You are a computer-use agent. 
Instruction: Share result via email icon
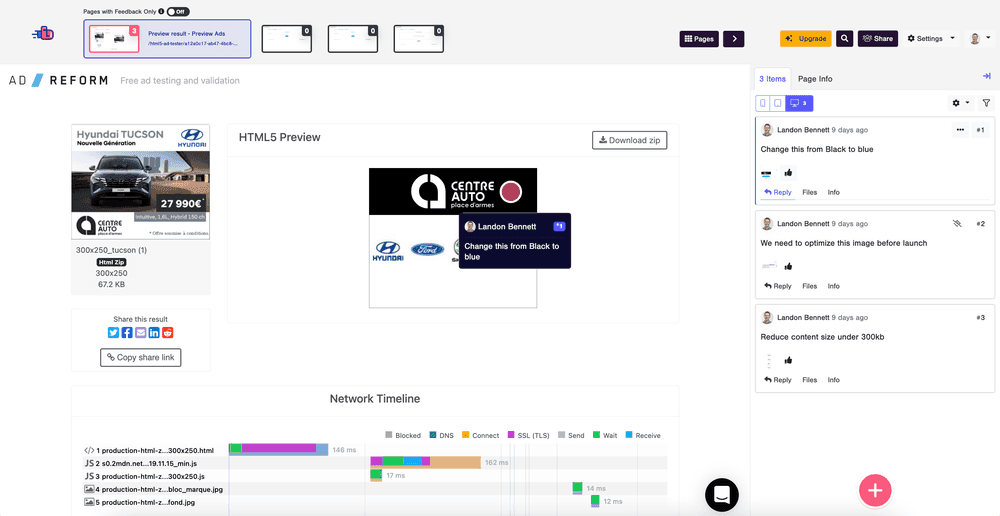pos(140,332)
